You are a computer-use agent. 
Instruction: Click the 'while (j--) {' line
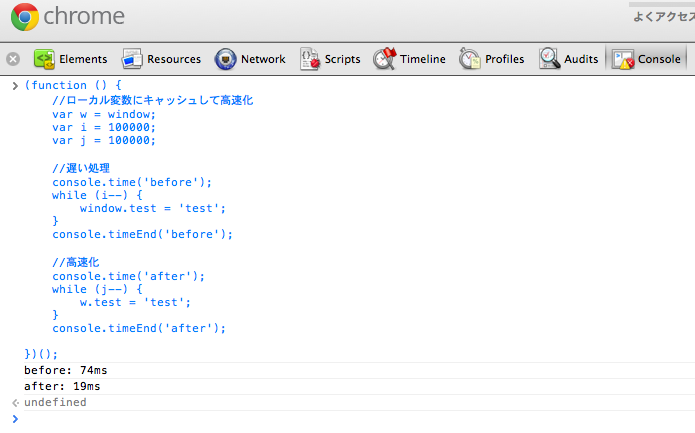pyautogui.click(x=97, y=289)
